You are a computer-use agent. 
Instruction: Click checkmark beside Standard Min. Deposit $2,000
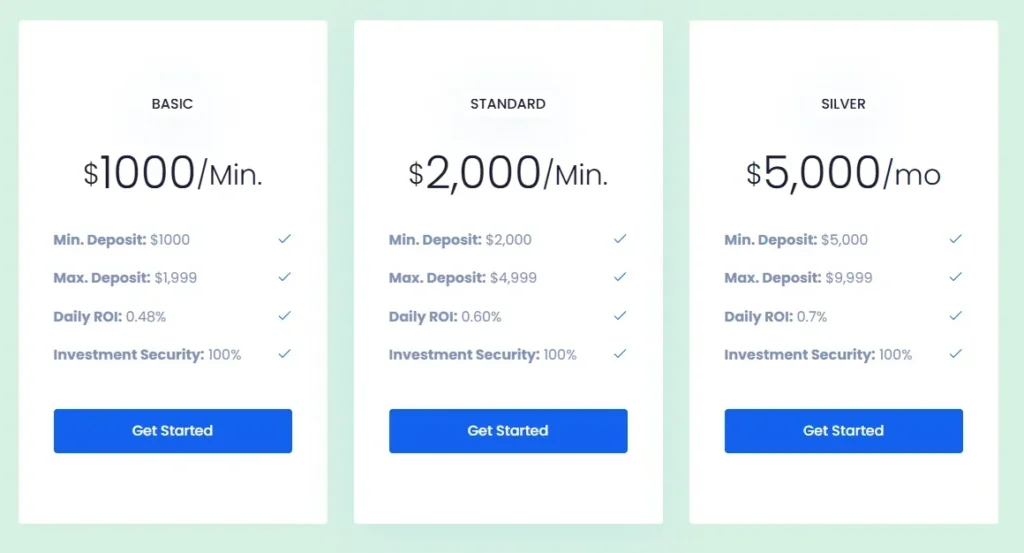(x=620, y=239)
